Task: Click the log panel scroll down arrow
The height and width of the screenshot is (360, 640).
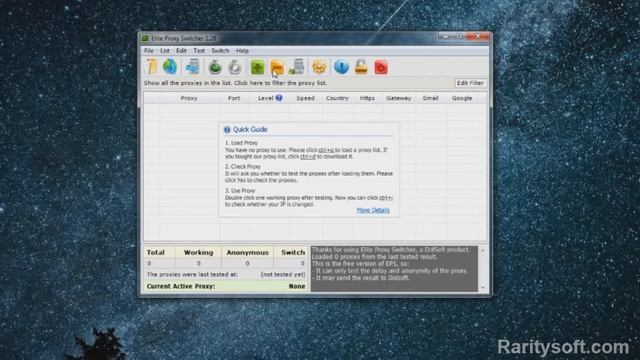Action: (483, 288)
